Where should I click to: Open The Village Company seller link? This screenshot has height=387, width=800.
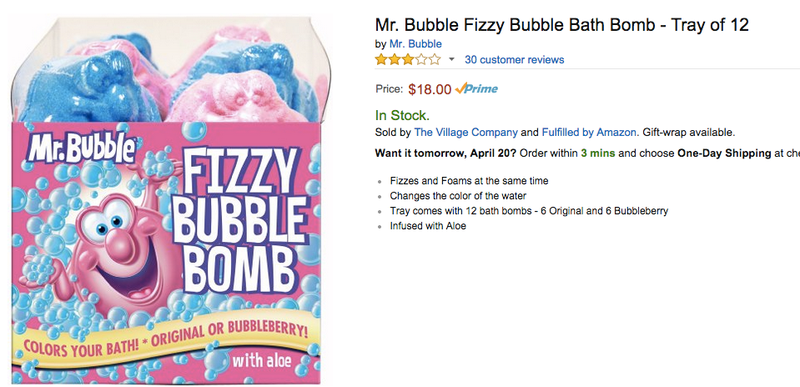point(466,133)
